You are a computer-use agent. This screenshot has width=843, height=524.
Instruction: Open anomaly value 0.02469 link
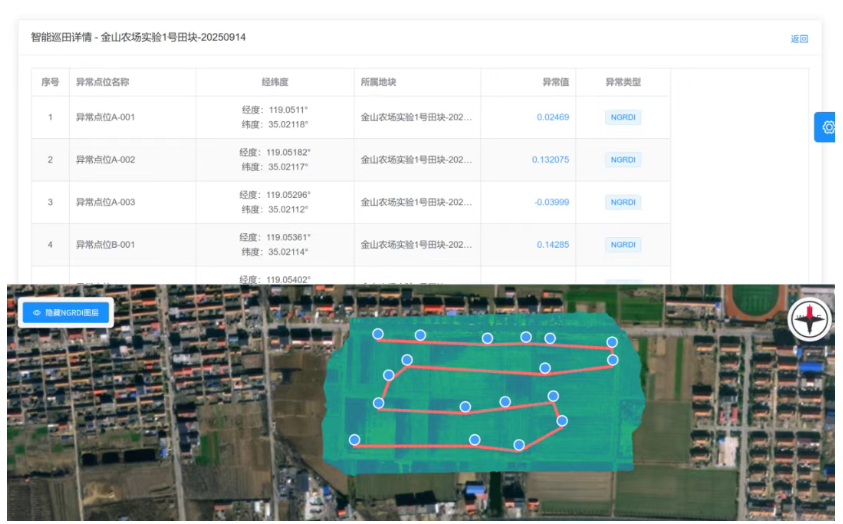coord(552,117)
